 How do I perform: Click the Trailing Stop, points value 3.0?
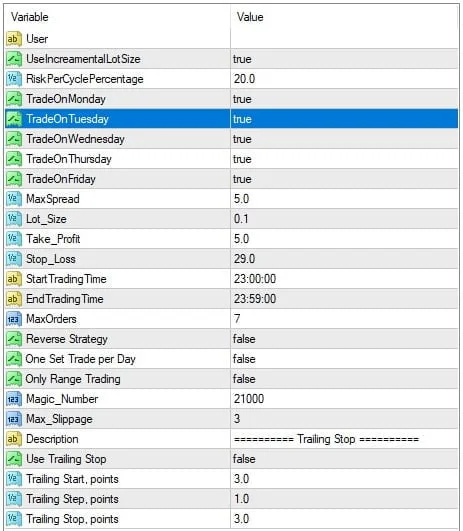[241, 519]
